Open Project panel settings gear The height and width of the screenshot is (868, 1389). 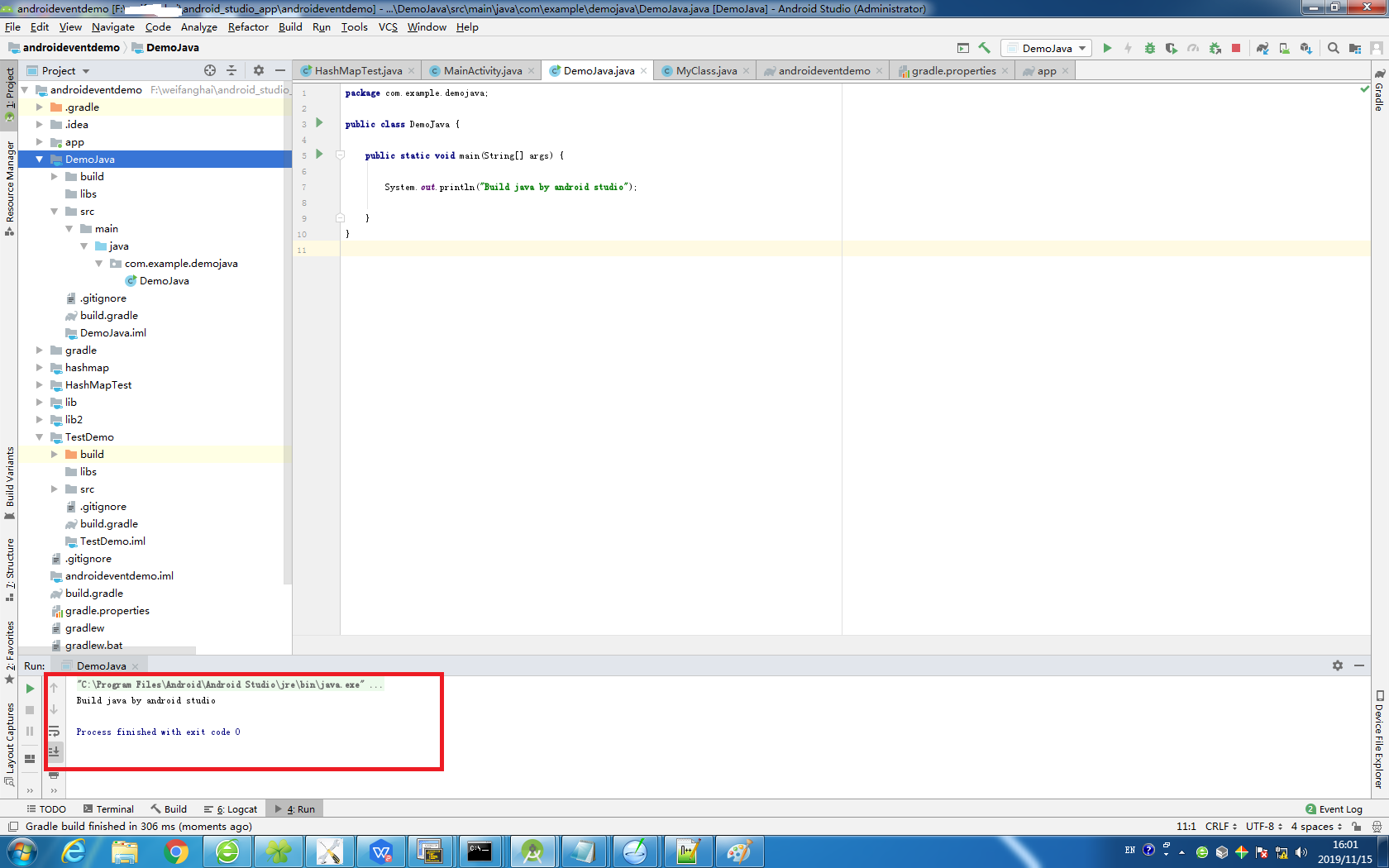point(259,70)
